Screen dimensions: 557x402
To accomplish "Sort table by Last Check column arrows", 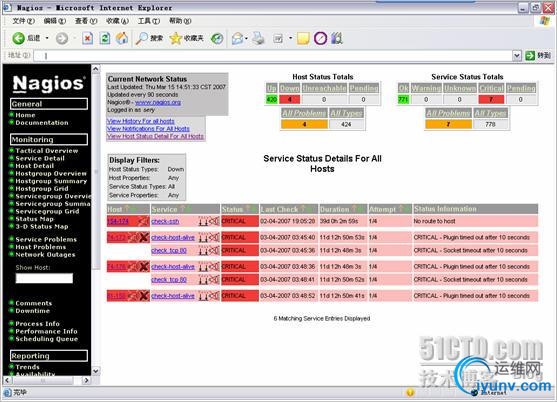I will click(x=306, y=209).
